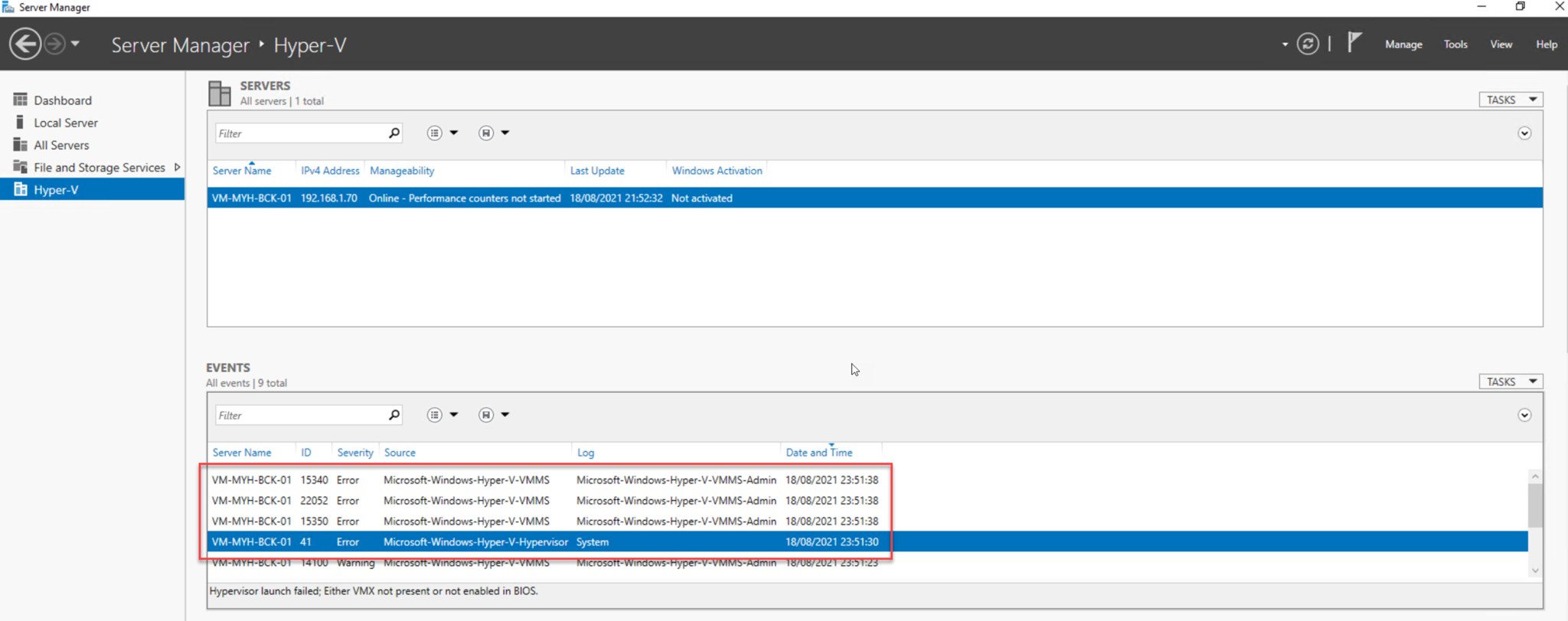
Task: Open the Tools menu
Action: [x=1455, y=44]
